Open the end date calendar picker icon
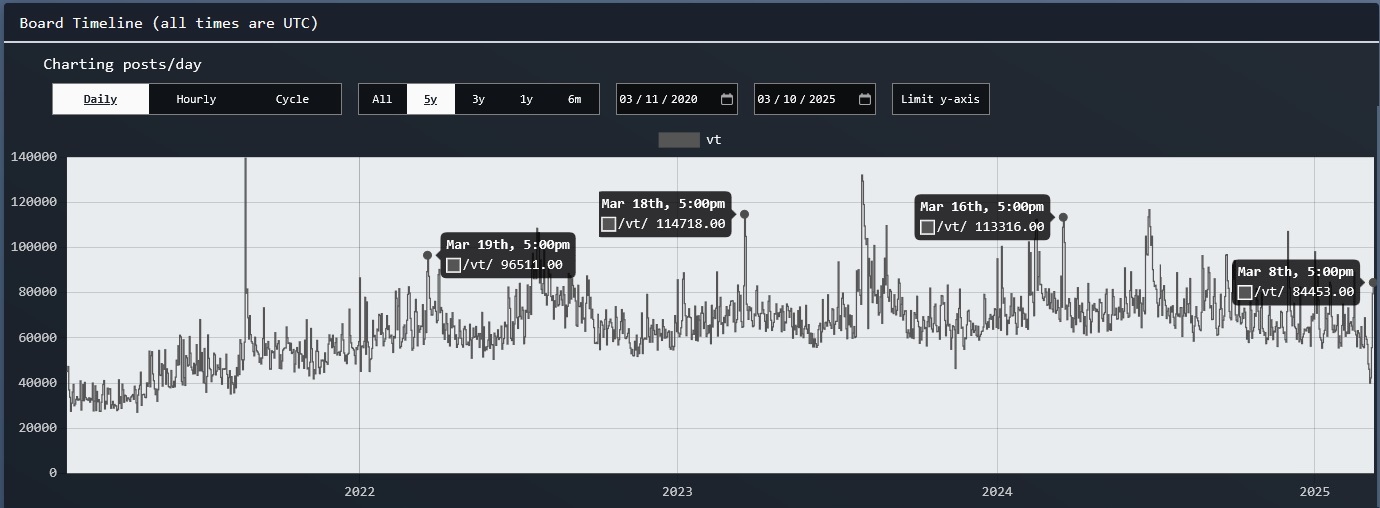This screenshot has height=508, width=1380. [865, 99]
